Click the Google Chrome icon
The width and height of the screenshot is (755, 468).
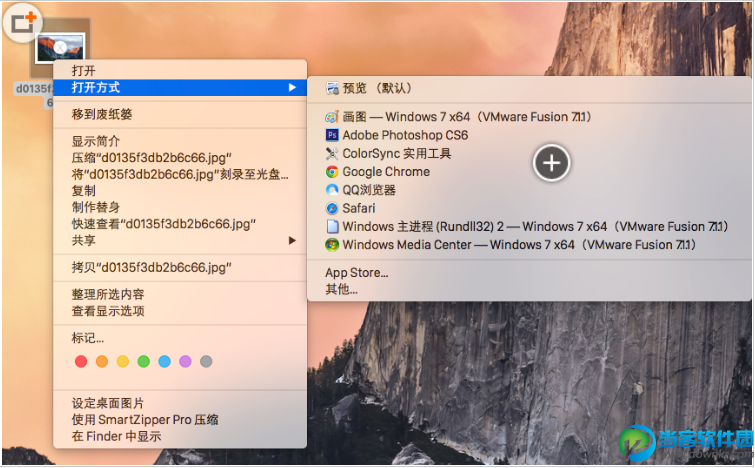tap(332, 172)
